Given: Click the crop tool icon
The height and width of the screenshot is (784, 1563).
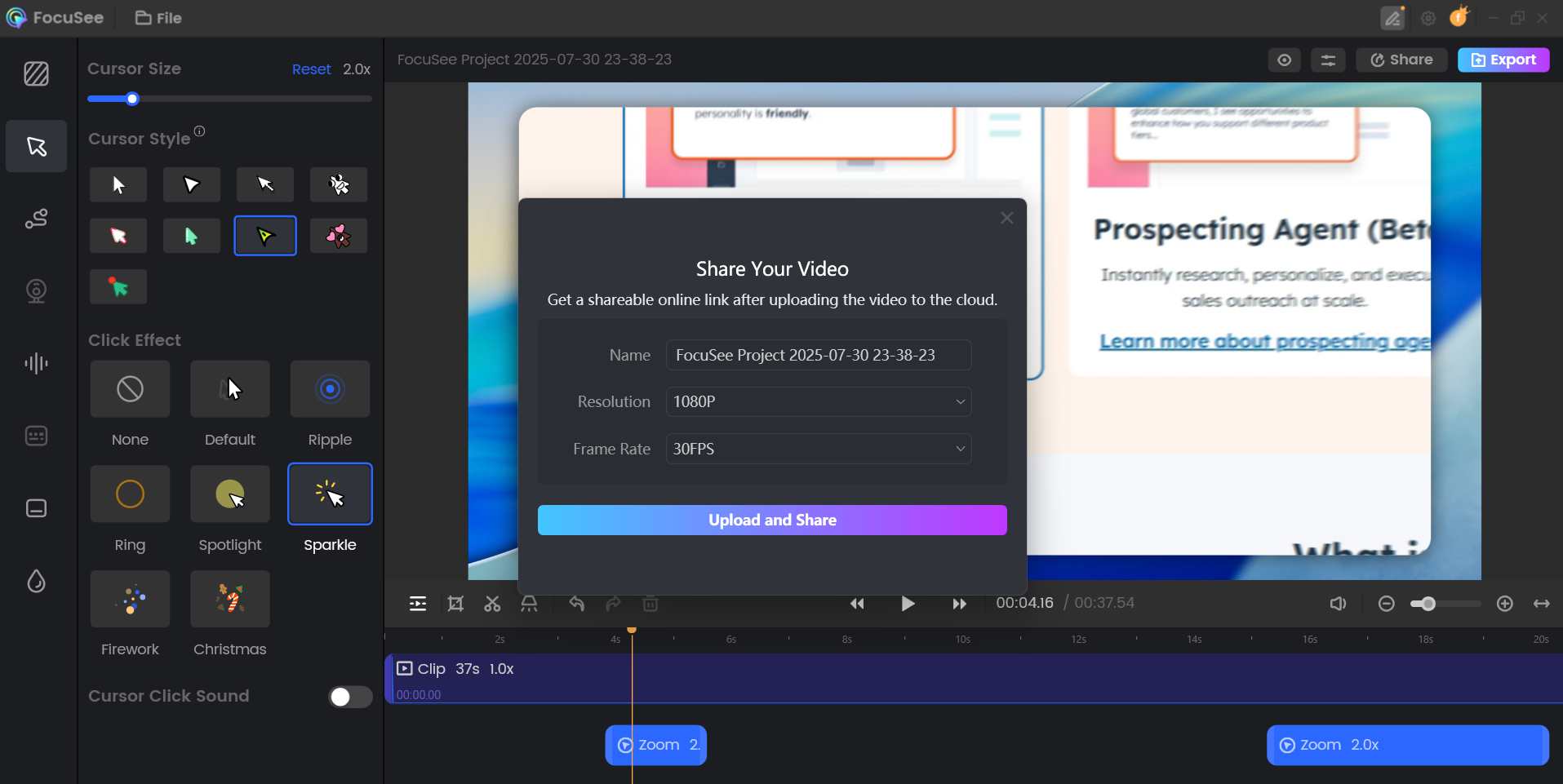Looking at the screenshot, I should (455, 604).
